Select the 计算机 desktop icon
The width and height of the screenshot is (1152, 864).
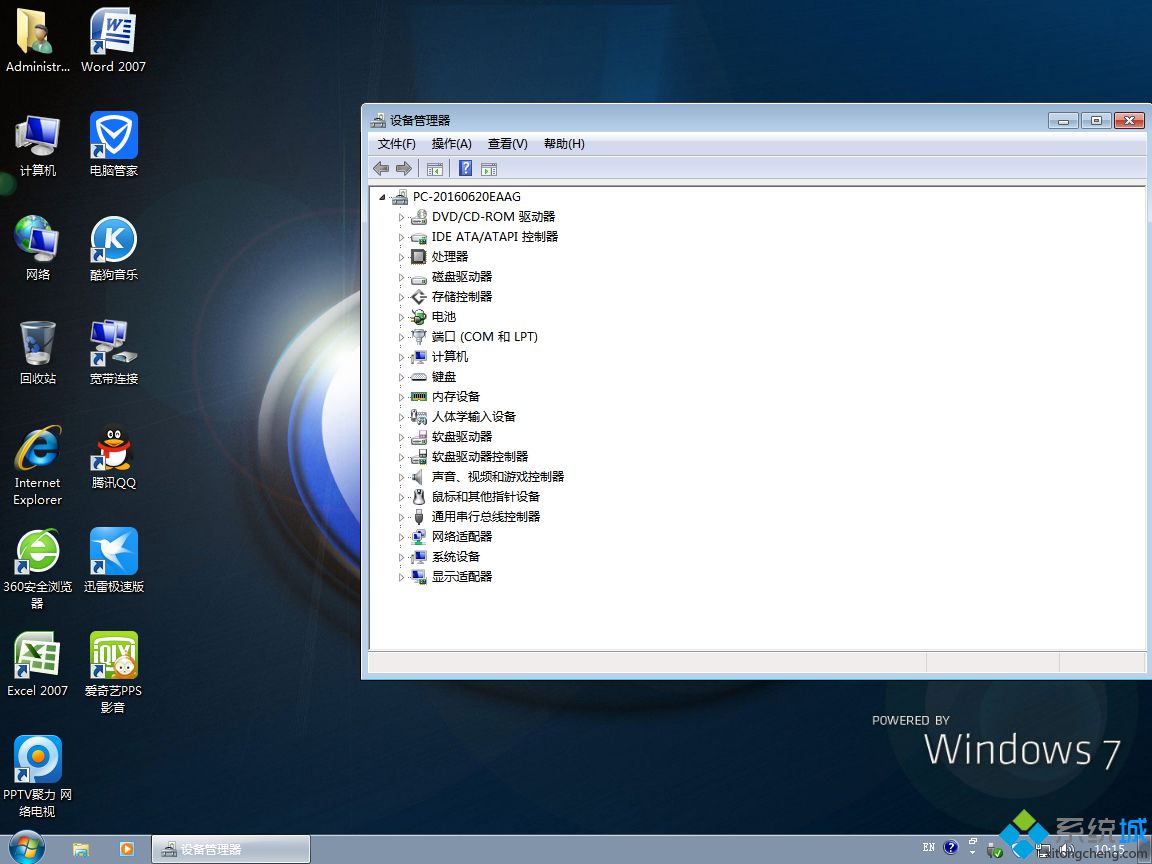tap(37, 145)
